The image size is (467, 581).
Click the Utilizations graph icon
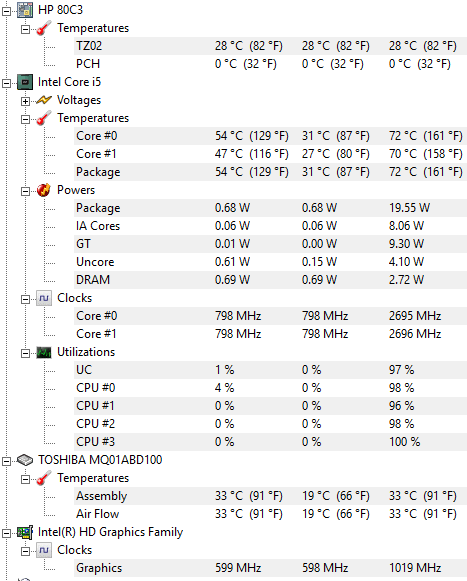pyautogui.click(x=44, y=352)
